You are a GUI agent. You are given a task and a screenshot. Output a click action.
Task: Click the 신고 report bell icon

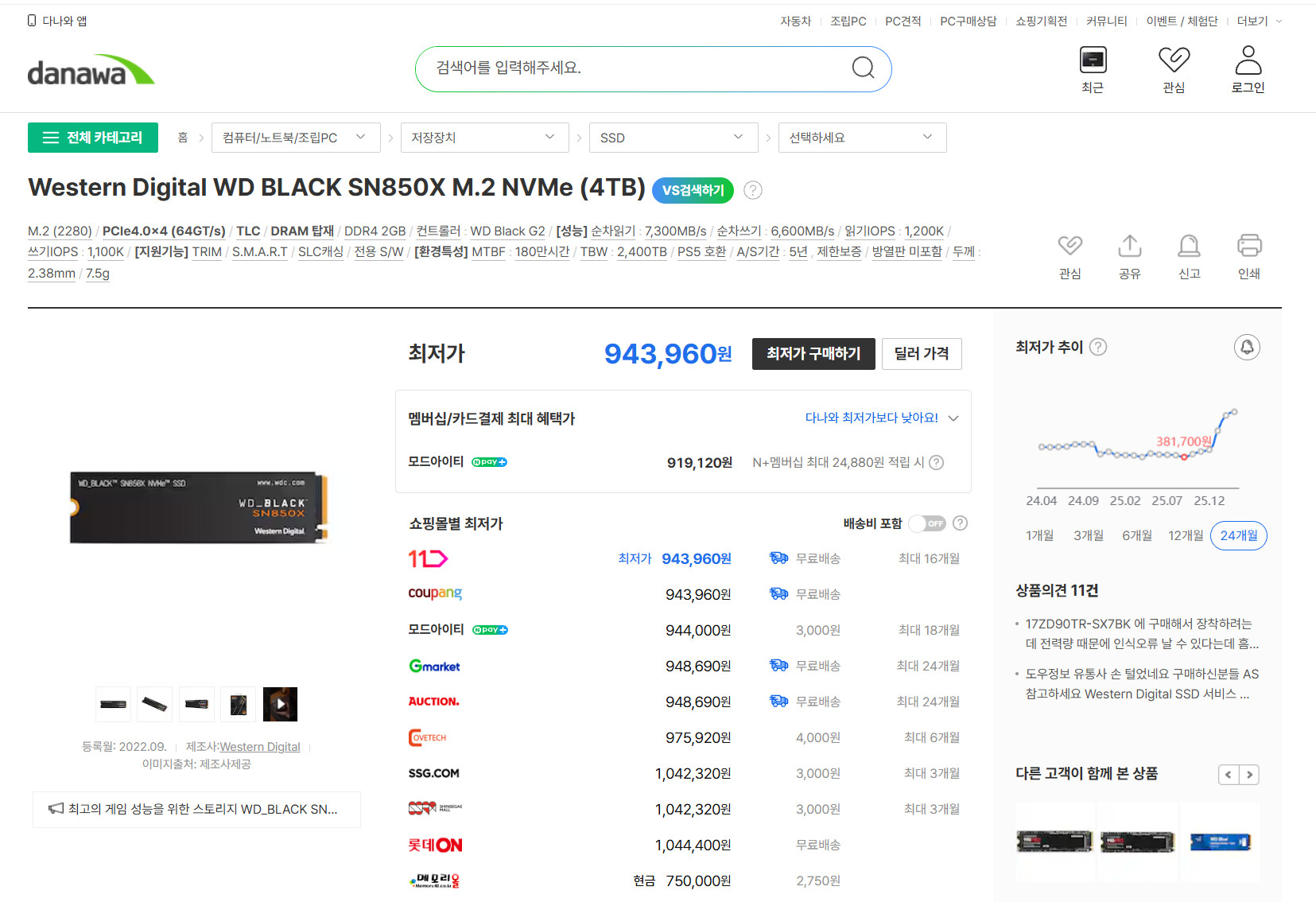tap(1190, 256)
